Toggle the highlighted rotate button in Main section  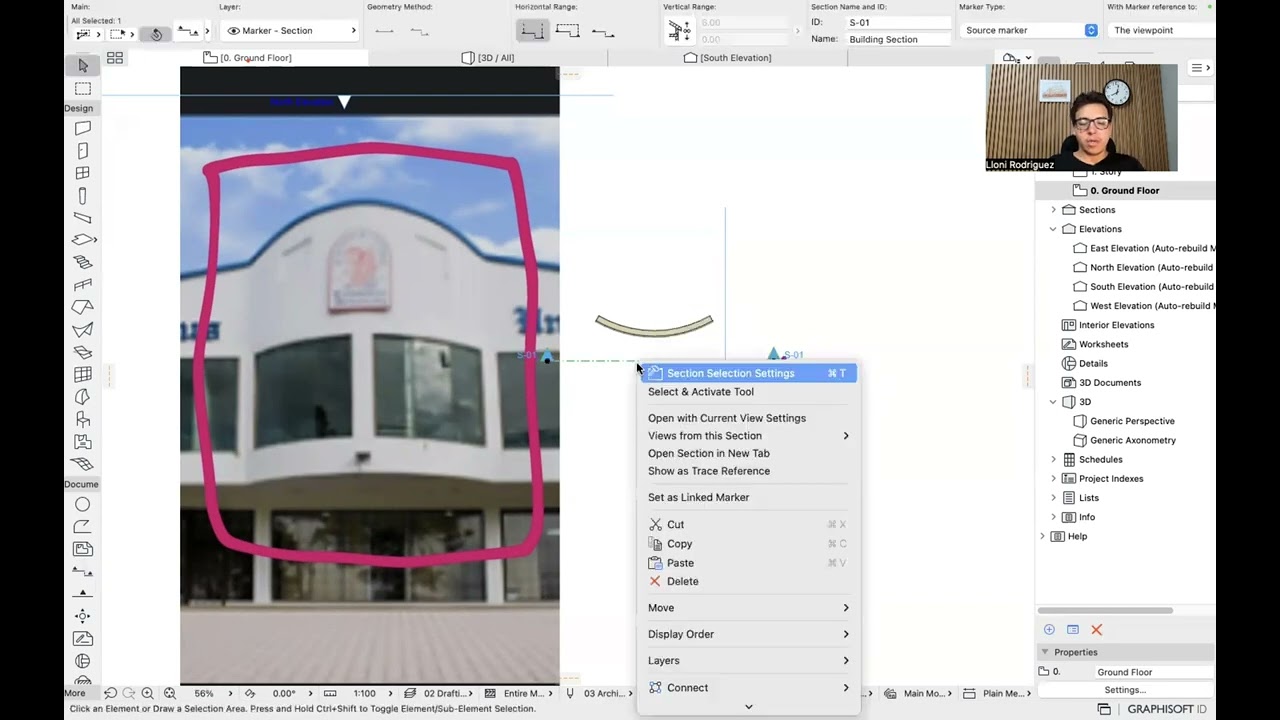156,34
